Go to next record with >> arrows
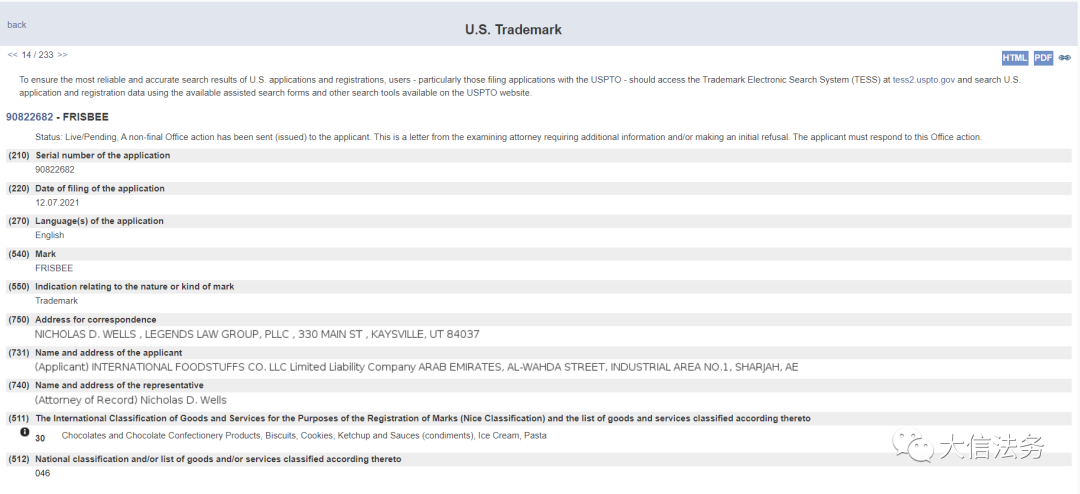The height and width of the screenshot is (494, 1080). [63, 55]
